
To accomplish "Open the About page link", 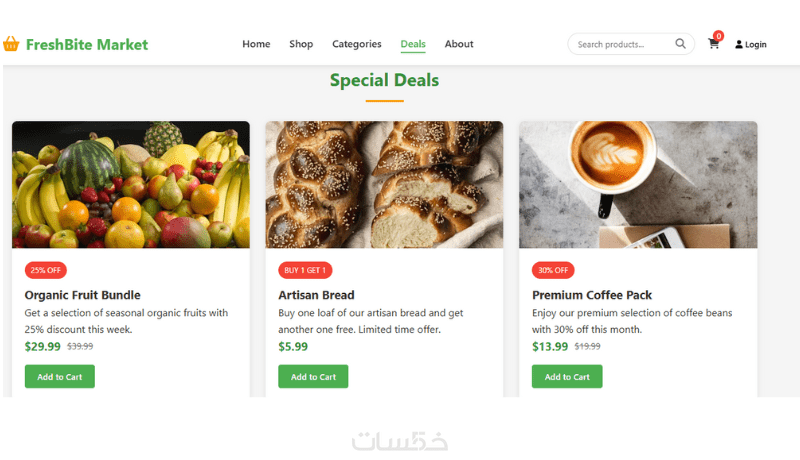I will (x=459, y=44).
